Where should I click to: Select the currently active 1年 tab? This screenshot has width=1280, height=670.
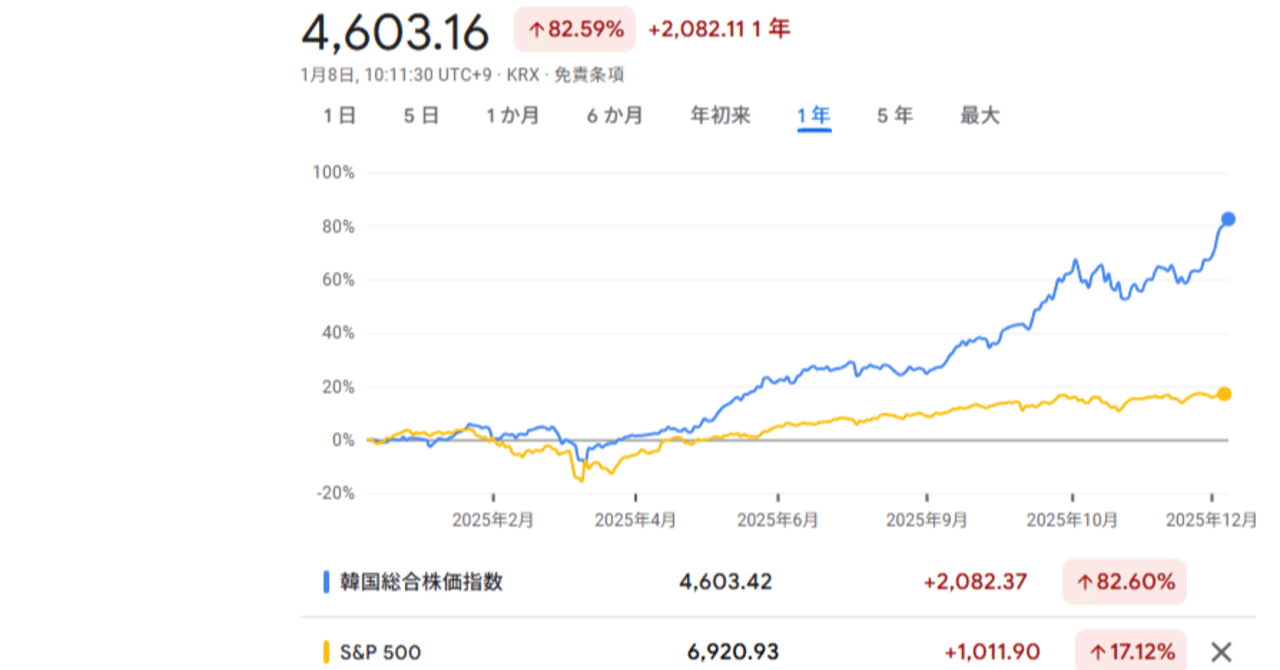tap(813, 115)
